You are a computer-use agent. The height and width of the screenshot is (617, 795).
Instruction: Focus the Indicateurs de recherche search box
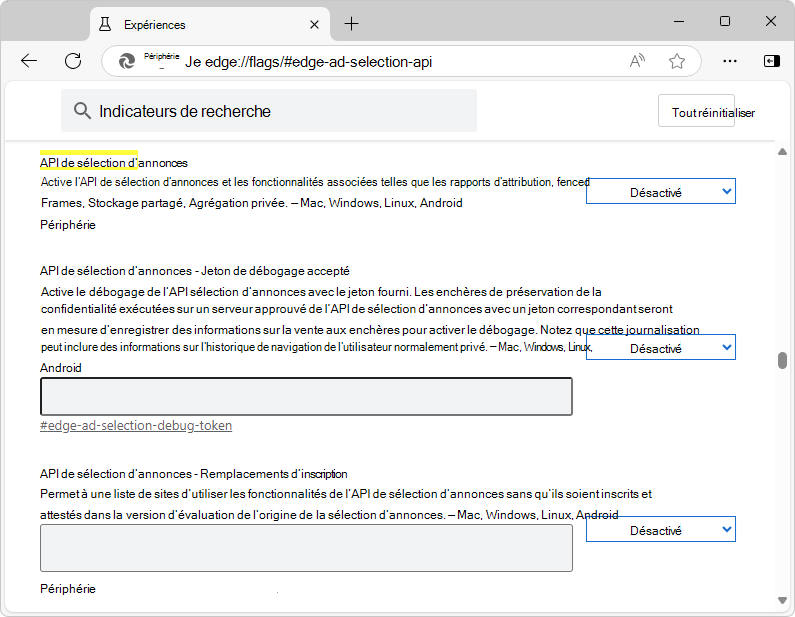pyautogui.click(x=269, y=111)
